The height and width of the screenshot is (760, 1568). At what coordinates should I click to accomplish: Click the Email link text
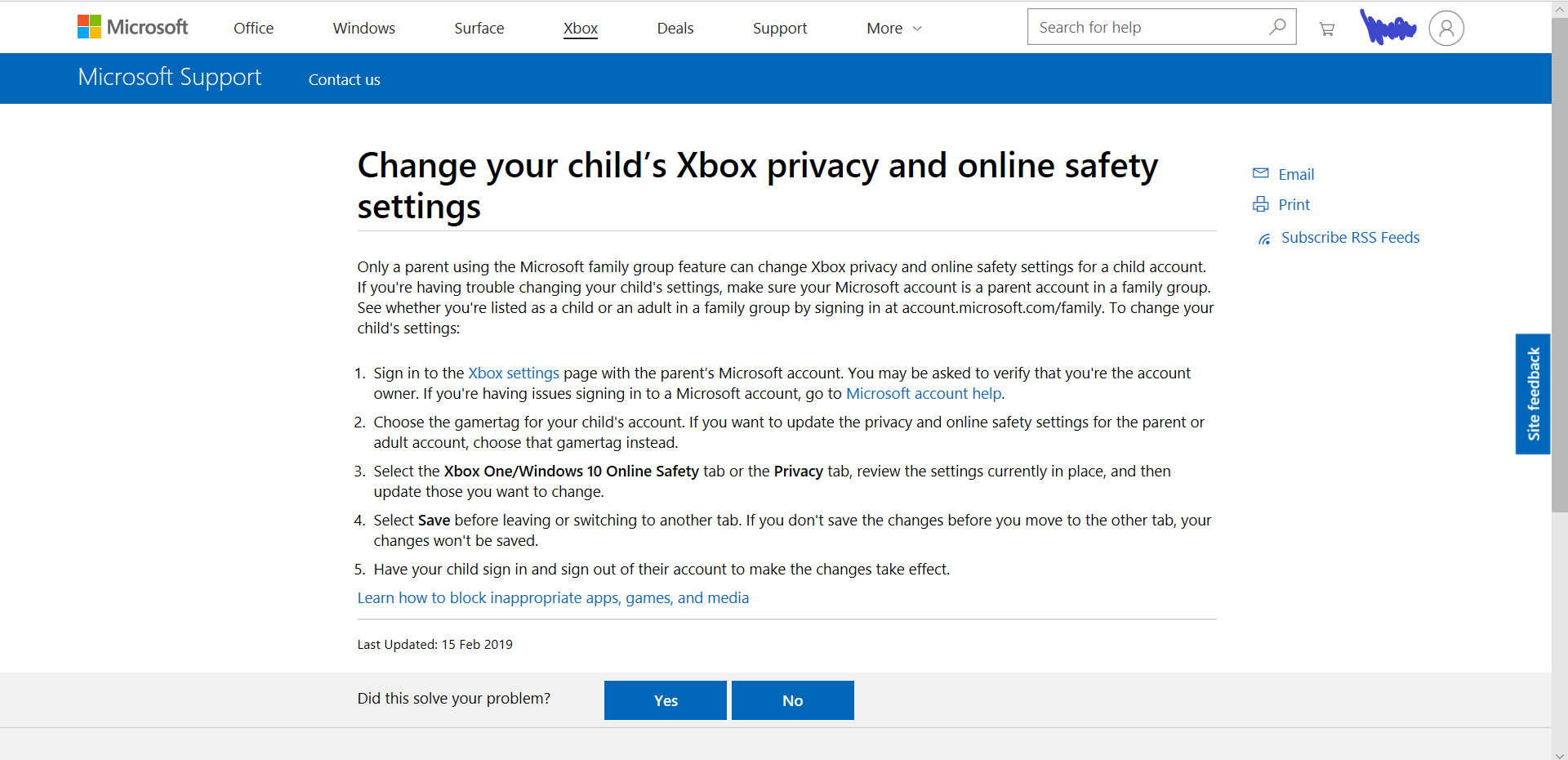(1296, 174)
